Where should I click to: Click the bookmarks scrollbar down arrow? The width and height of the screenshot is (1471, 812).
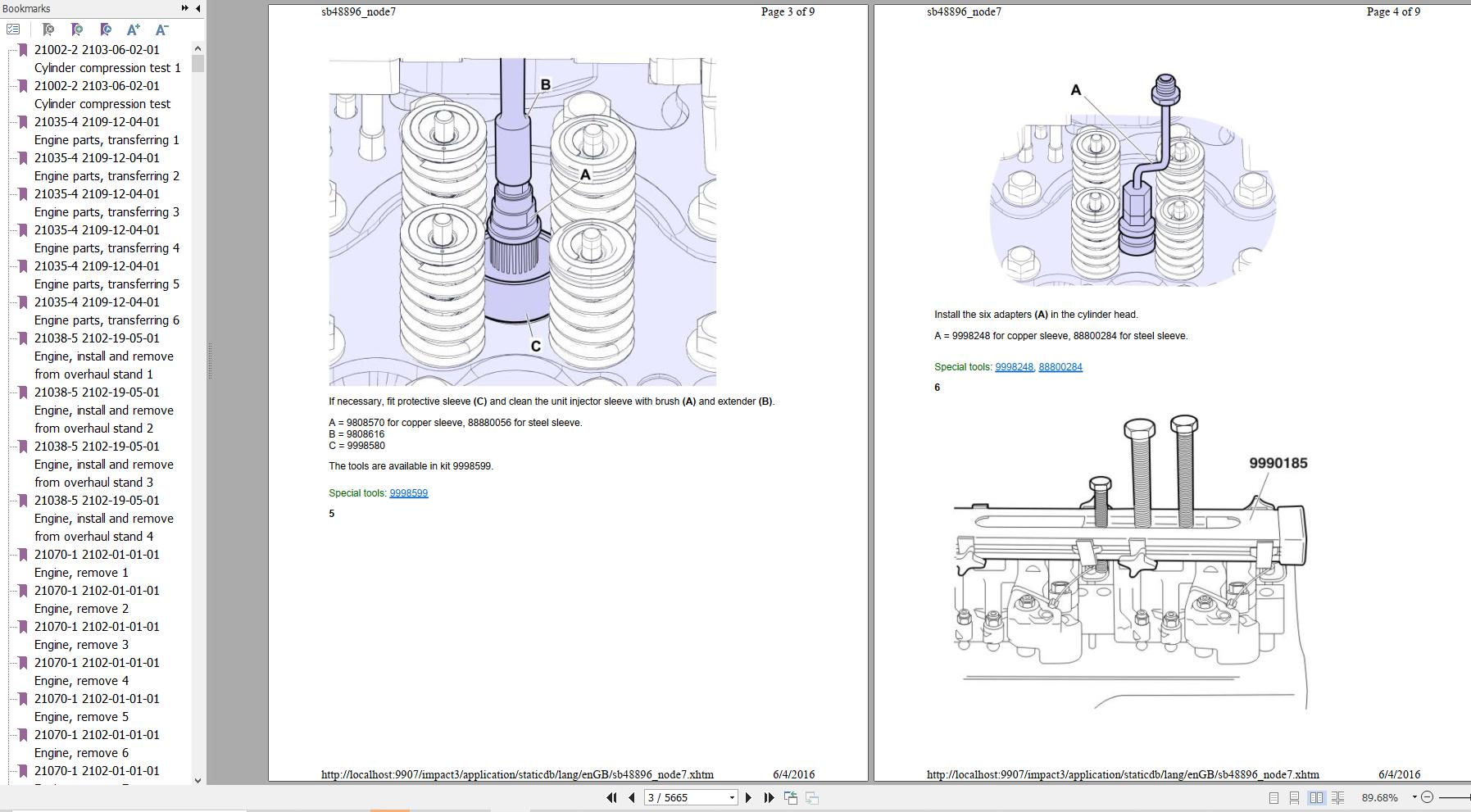pyautogui.click(x=197, y=780)
